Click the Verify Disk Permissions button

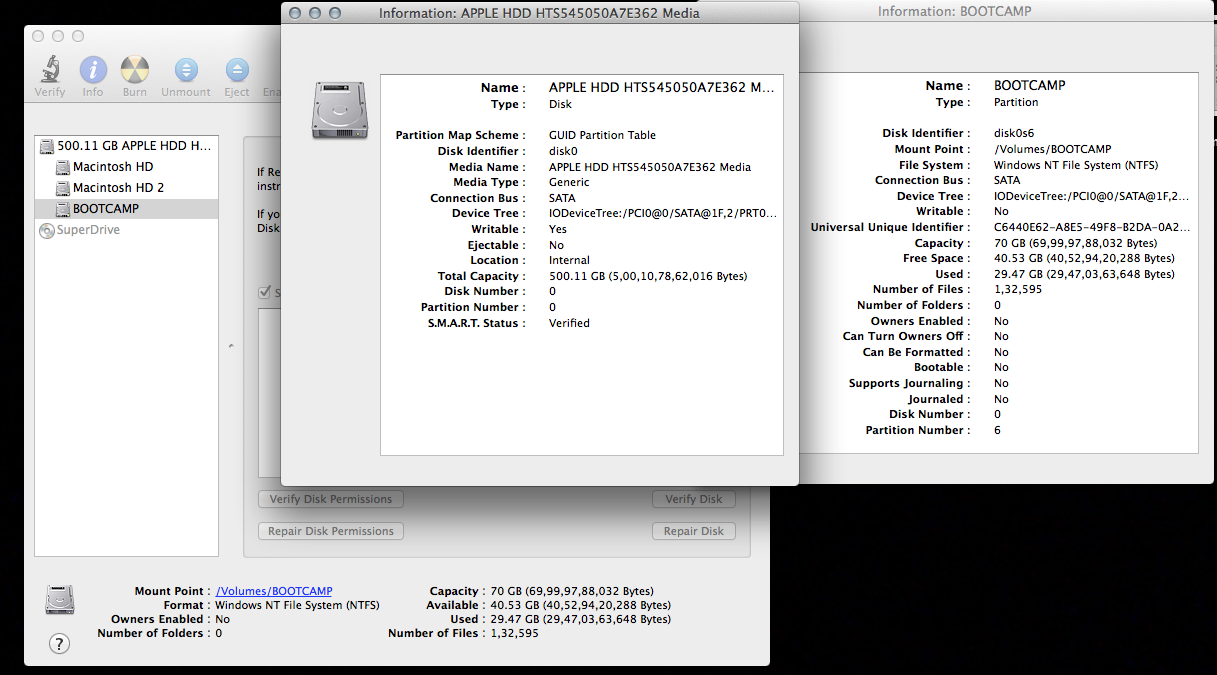coord(331,499)
